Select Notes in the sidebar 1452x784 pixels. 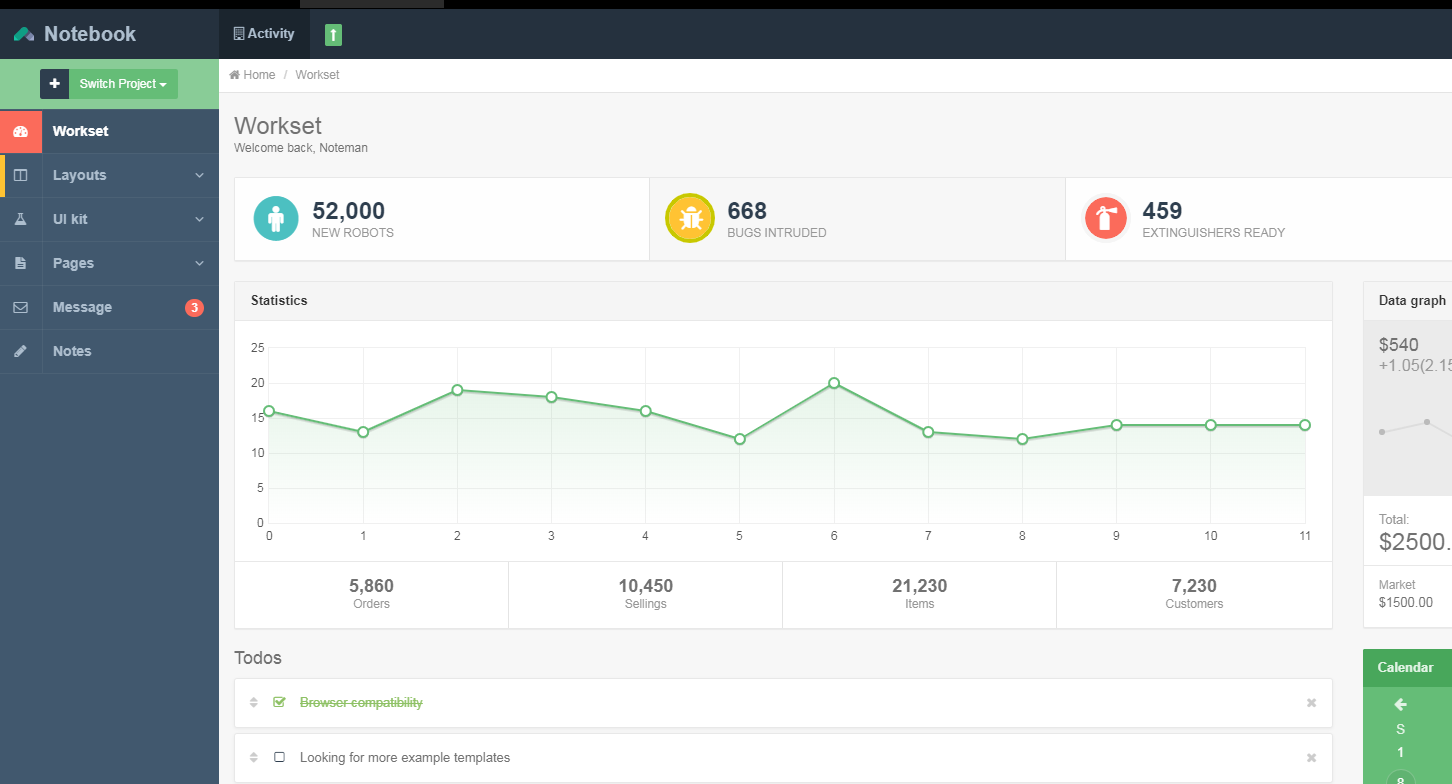72,352
